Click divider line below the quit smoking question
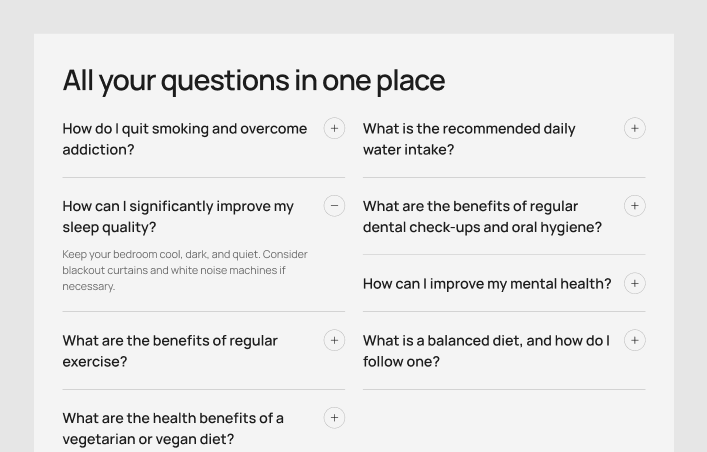 203,178
